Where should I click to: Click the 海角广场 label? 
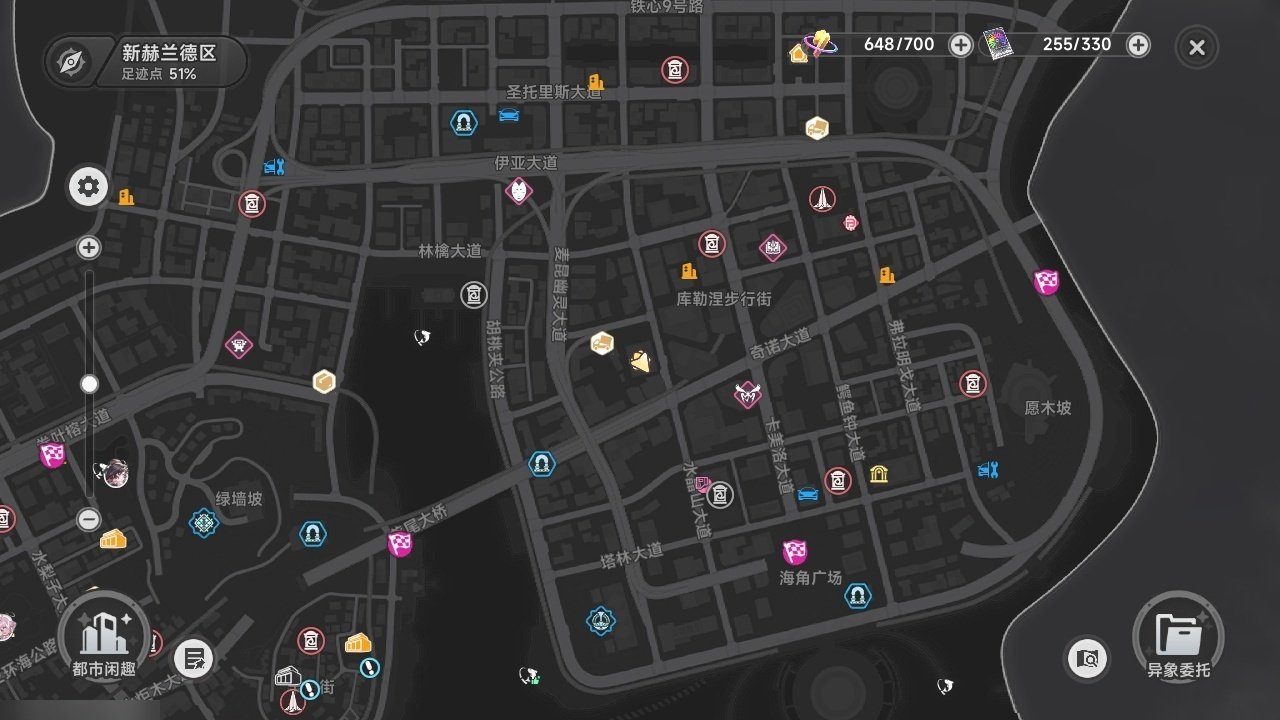810,578
